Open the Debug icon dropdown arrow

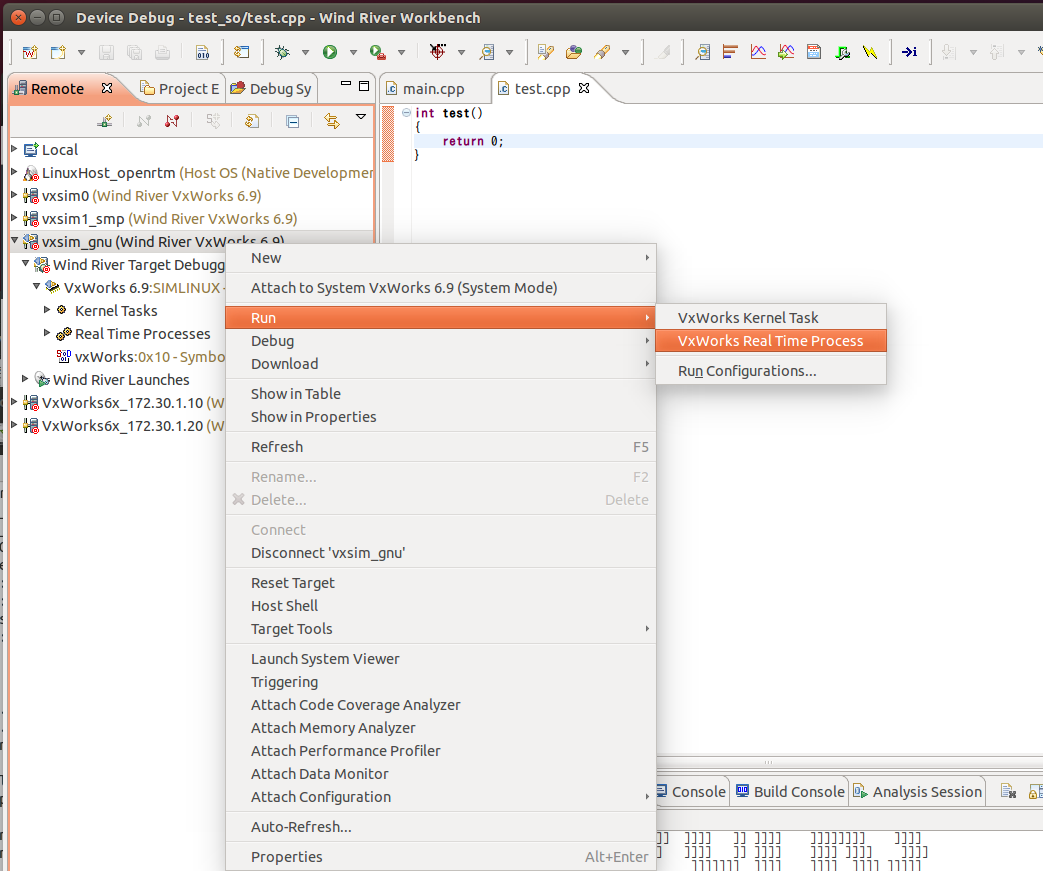point(305,52)
